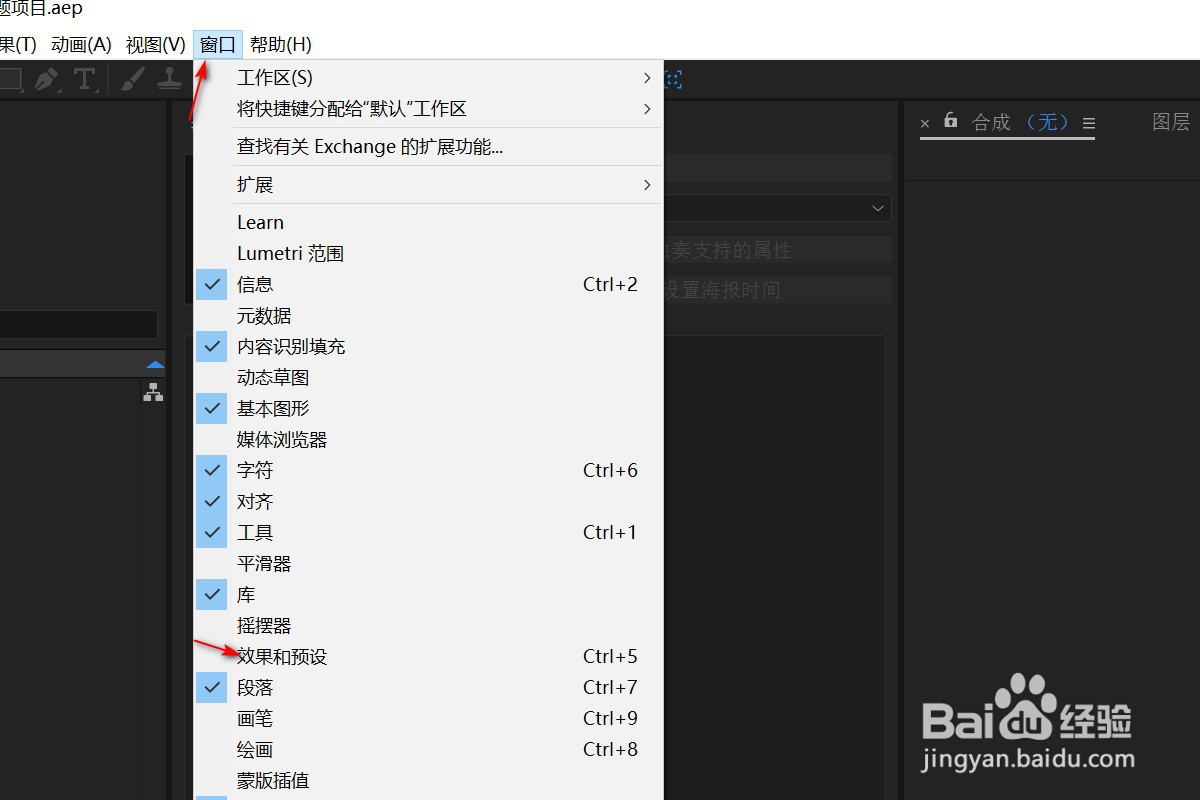Image resolution: width=1200 pixels, height=800 pixels.
Task: Select the Rectangle shape tool
Action: [x=10, y=80]
